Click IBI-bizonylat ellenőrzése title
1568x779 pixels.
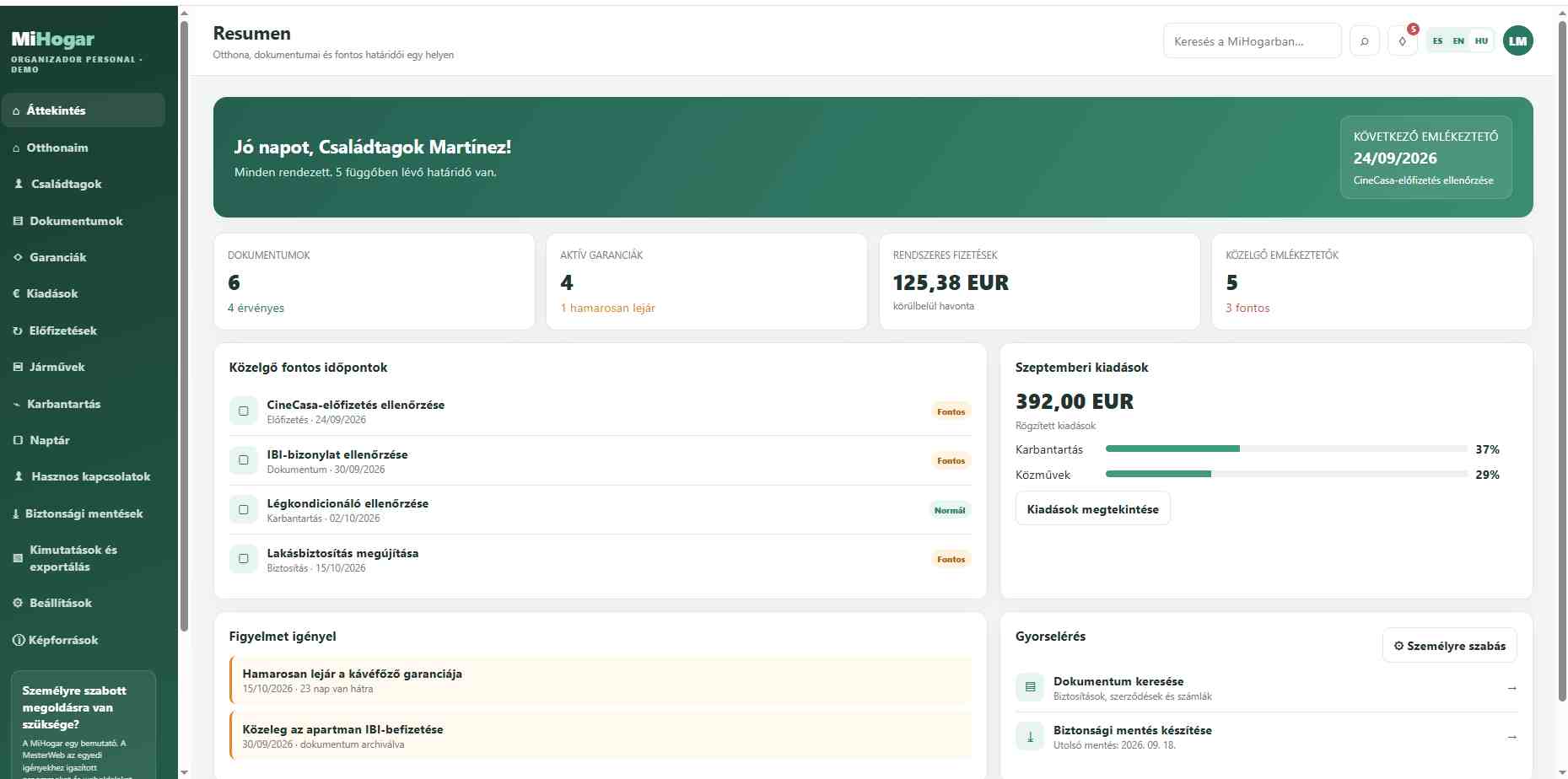(337, 454)
